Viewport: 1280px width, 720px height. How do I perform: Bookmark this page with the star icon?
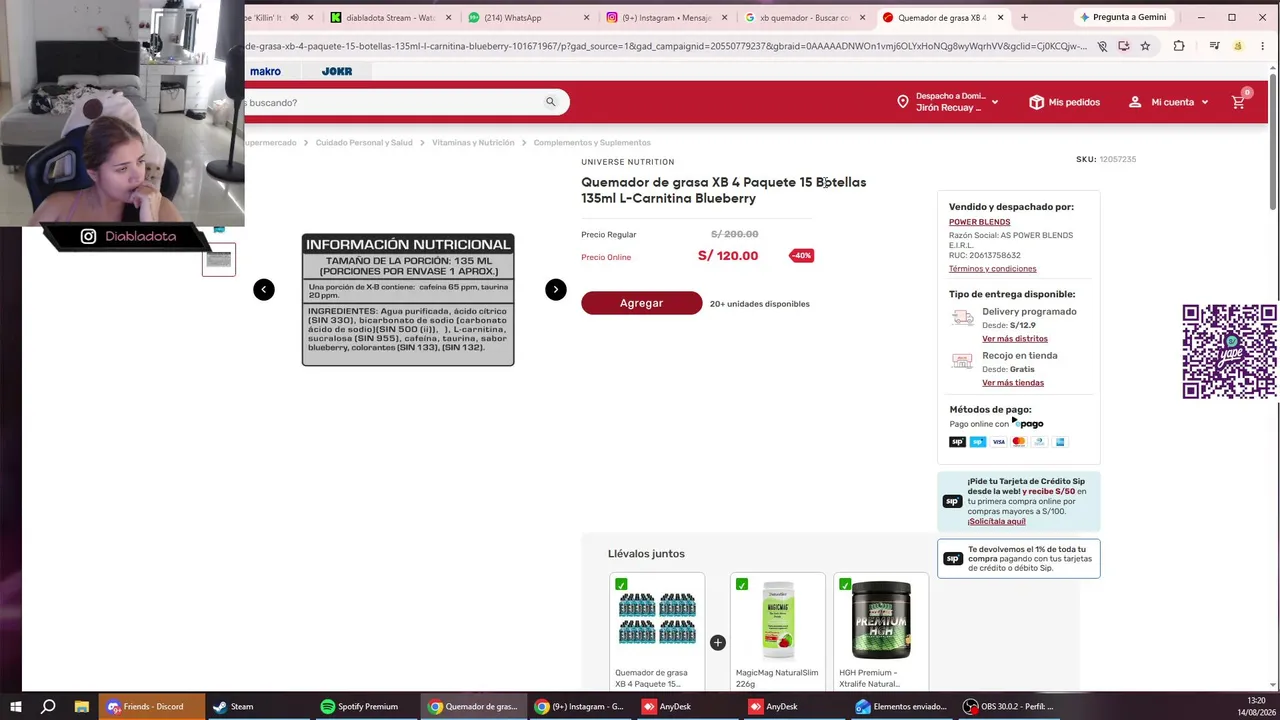pyautogui.click(x=1145, y=46)
